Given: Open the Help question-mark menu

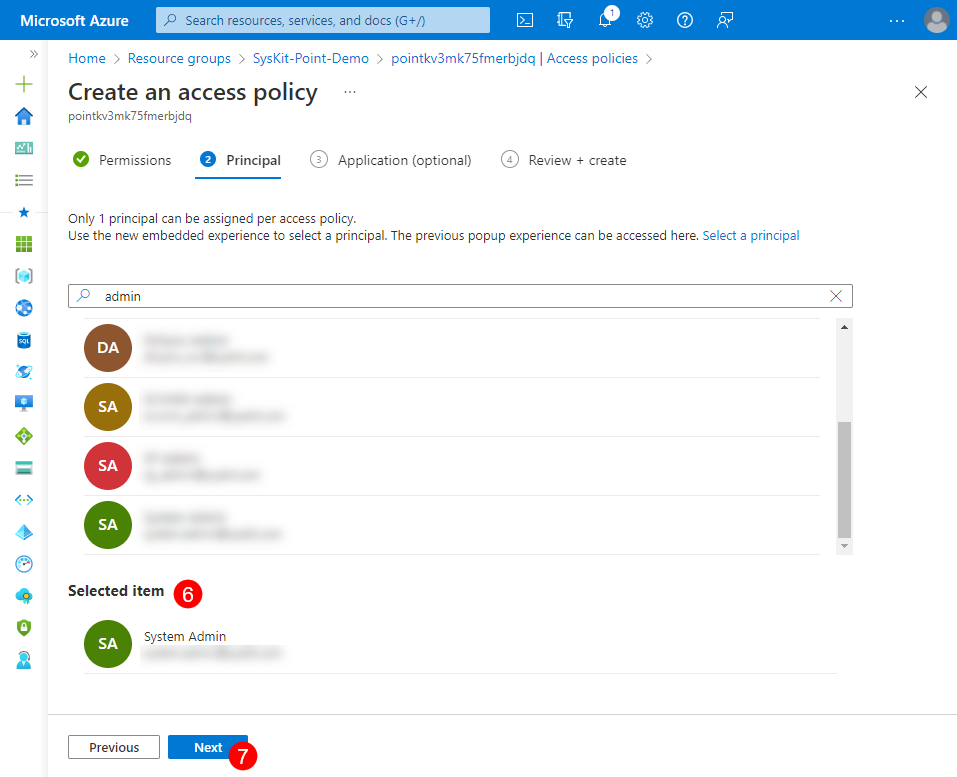Looking at the screenshot, I should pyautogui.click(x=685, y=19).
